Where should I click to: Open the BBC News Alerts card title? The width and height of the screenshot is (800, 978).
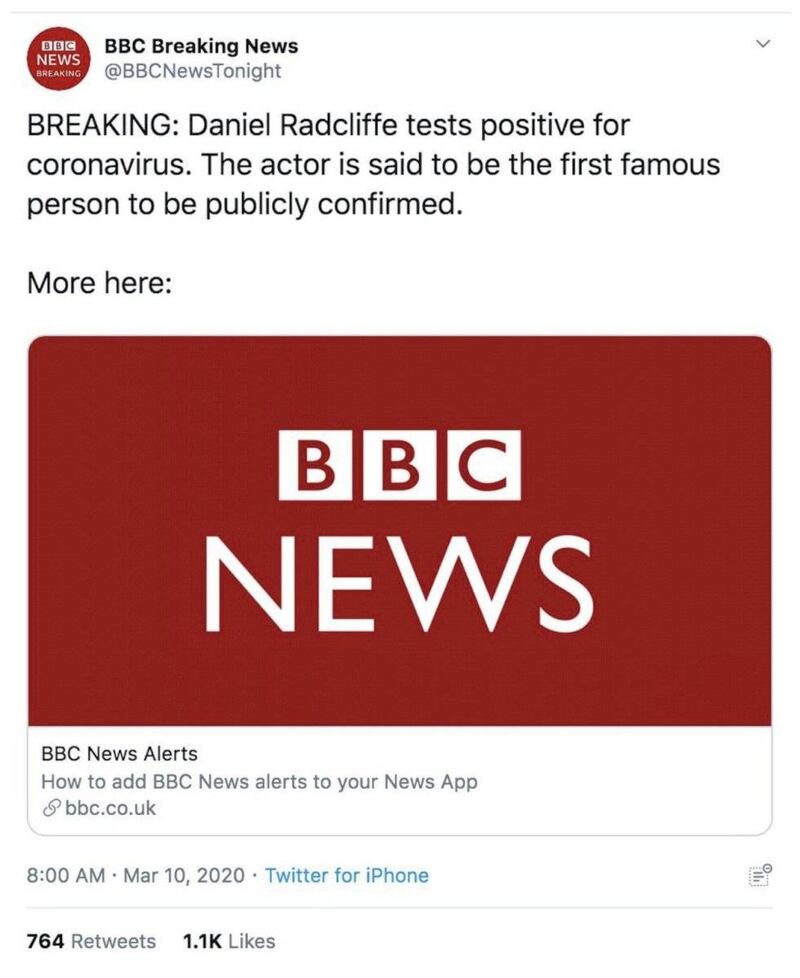(x=119, y=754)
